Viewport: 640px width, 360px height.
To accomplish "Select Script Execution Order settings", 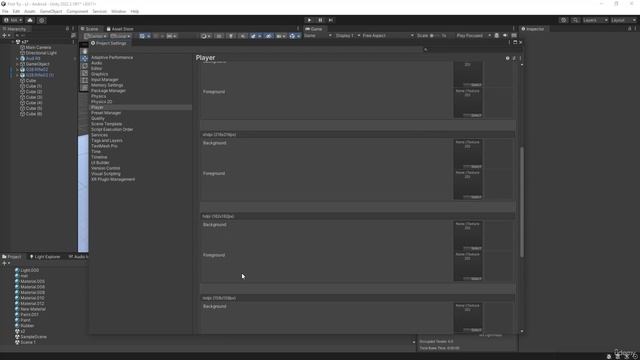I will pyautogui.click(x=112, y=129).
